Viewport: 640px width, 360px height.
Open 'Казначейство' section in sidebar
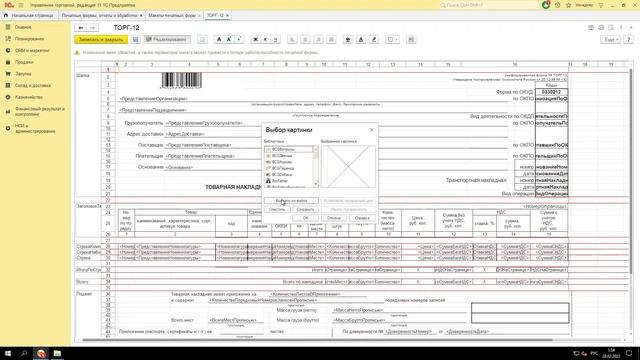coord(29,97)
